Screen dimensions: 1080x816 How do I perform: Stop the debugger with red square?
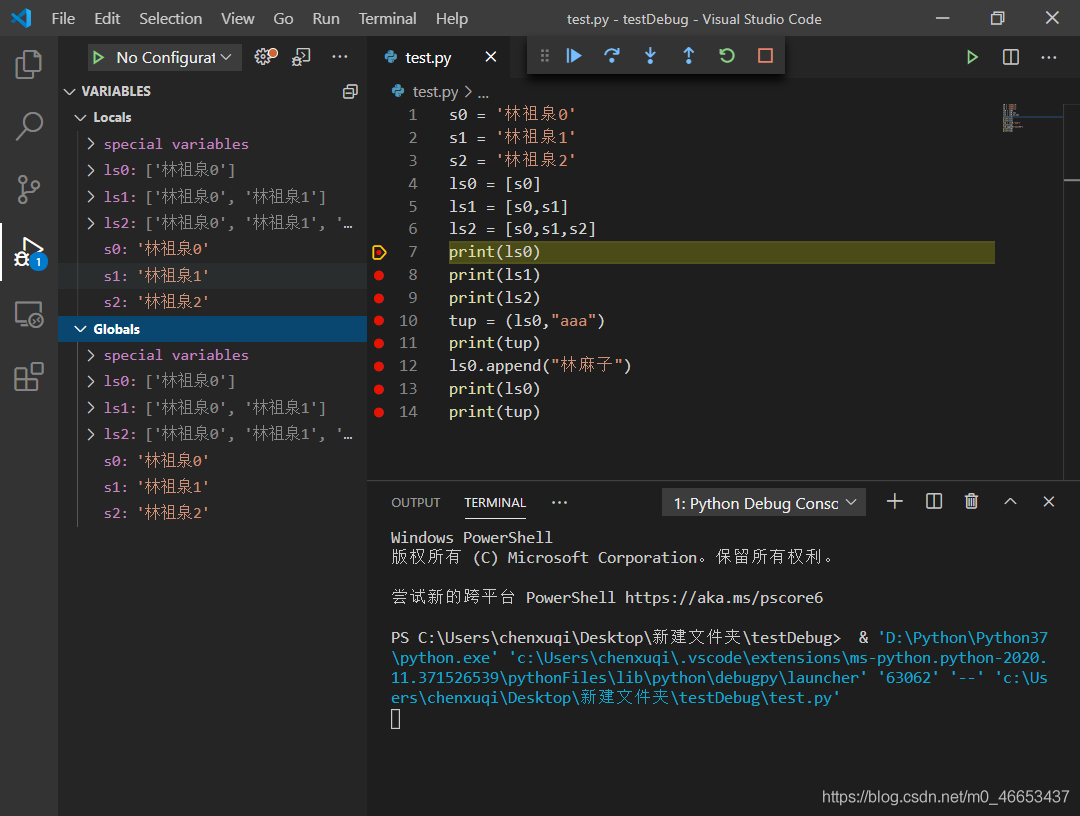[x=765, y=56]
